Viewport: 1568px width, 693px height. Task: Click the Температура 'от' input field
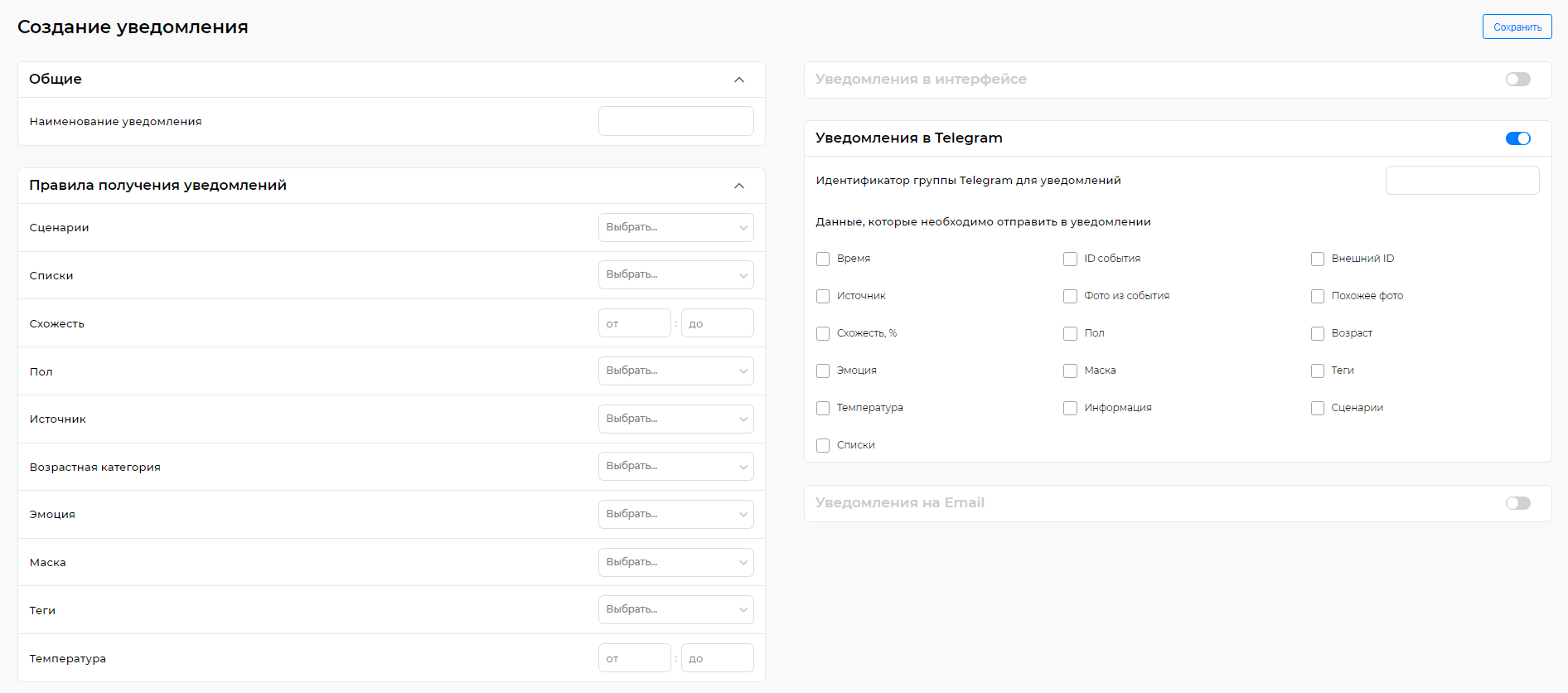pos(635,658)
